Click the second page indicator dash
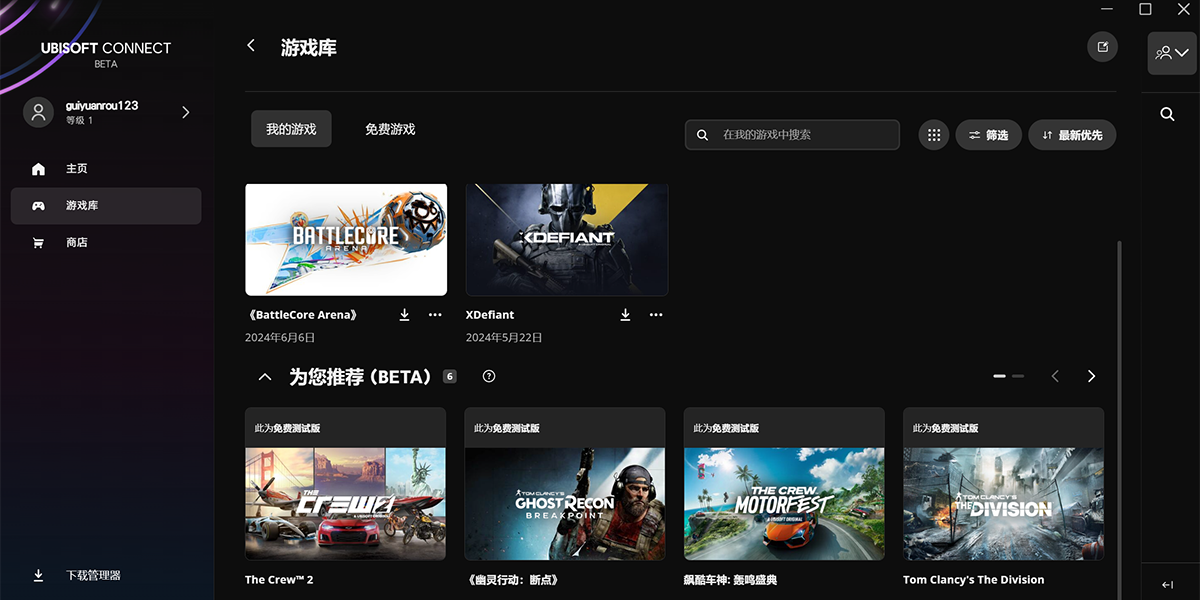Image resolution: width=1200 pixels, height=600 pixels. pyautogui.click(x=1018, y=376)
